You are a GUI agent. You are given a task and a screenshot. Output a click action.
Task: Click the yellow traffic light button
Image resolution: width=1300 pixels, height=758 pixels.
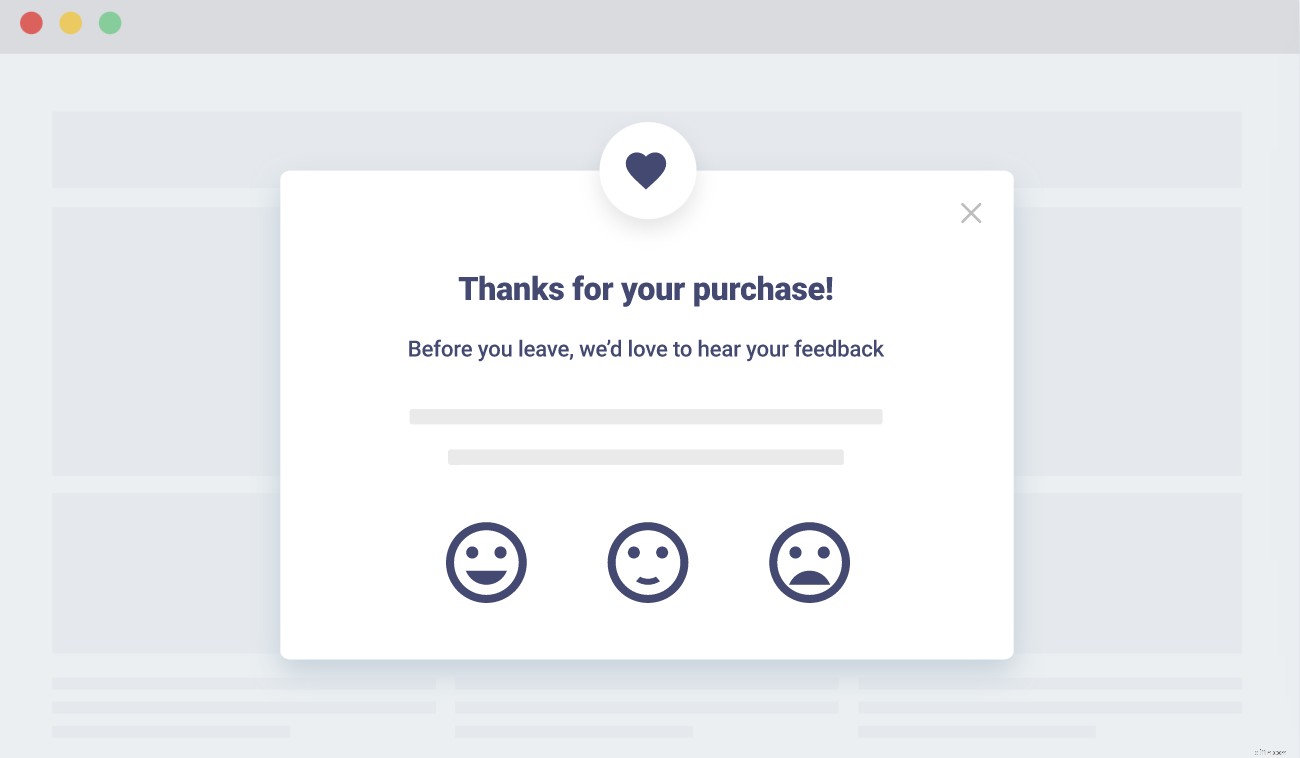(70, 22)
